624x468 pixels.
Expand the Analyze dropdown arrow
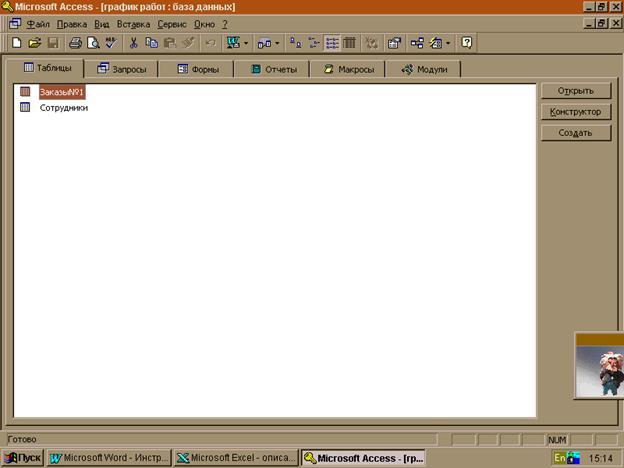pos(277,43)
